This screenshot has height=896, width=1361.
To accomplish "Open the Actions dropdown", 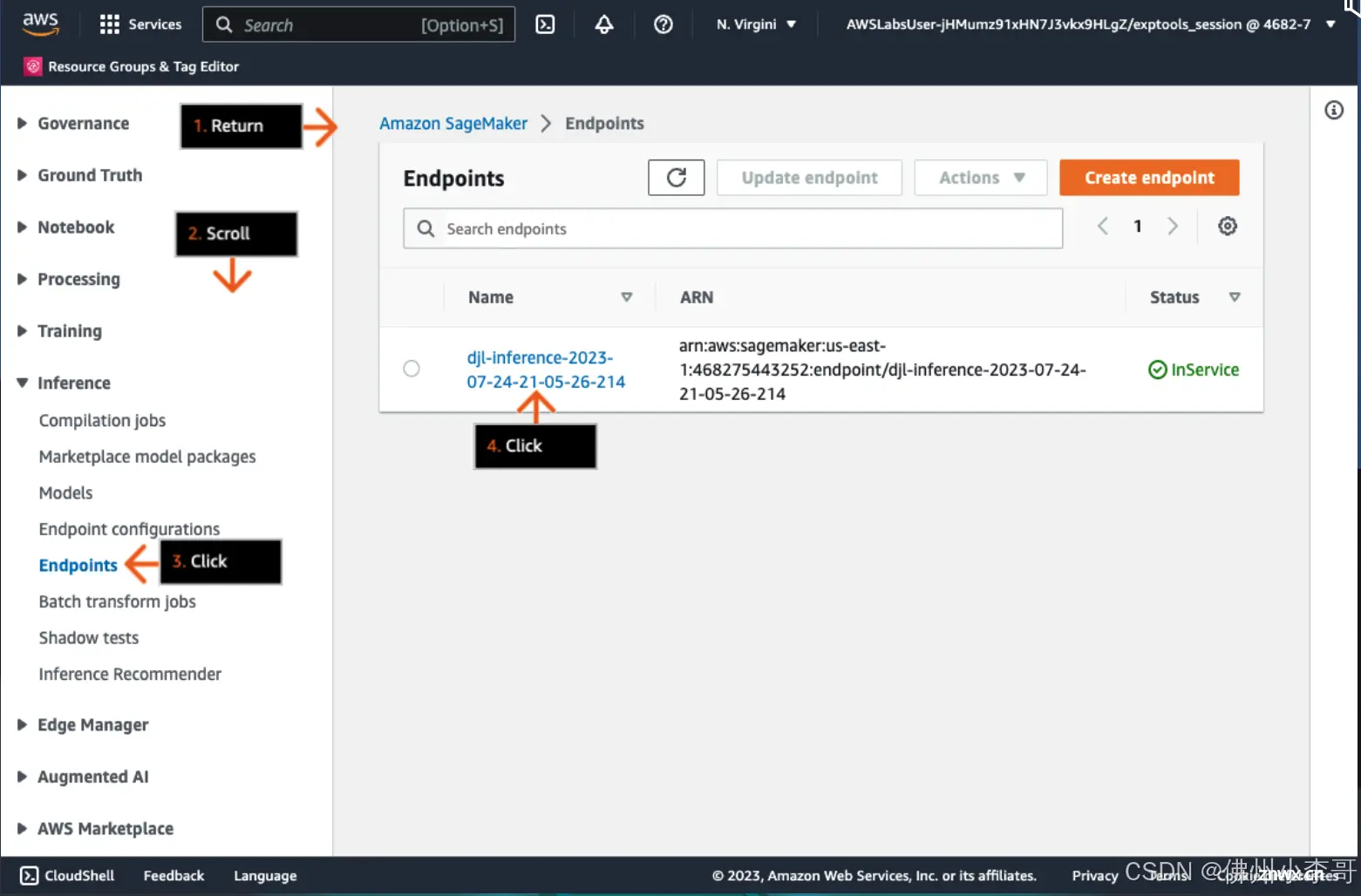I will (981, 178).
